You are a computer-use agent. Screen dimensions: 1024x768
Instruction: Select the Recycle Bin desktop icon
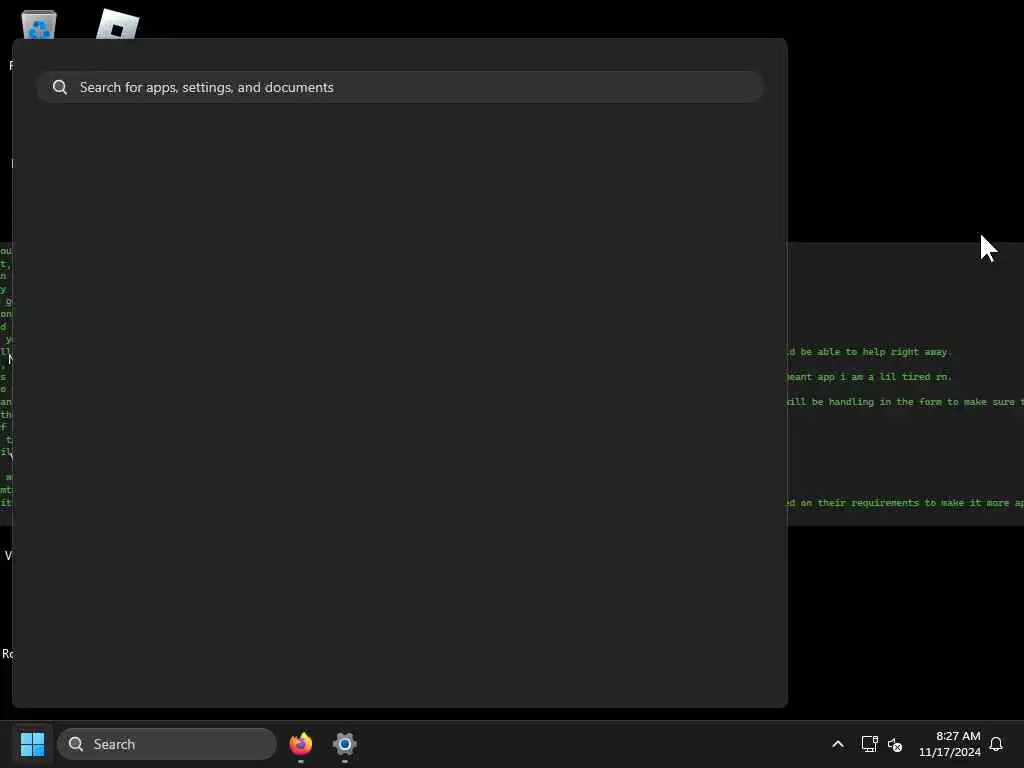point(39,25)
